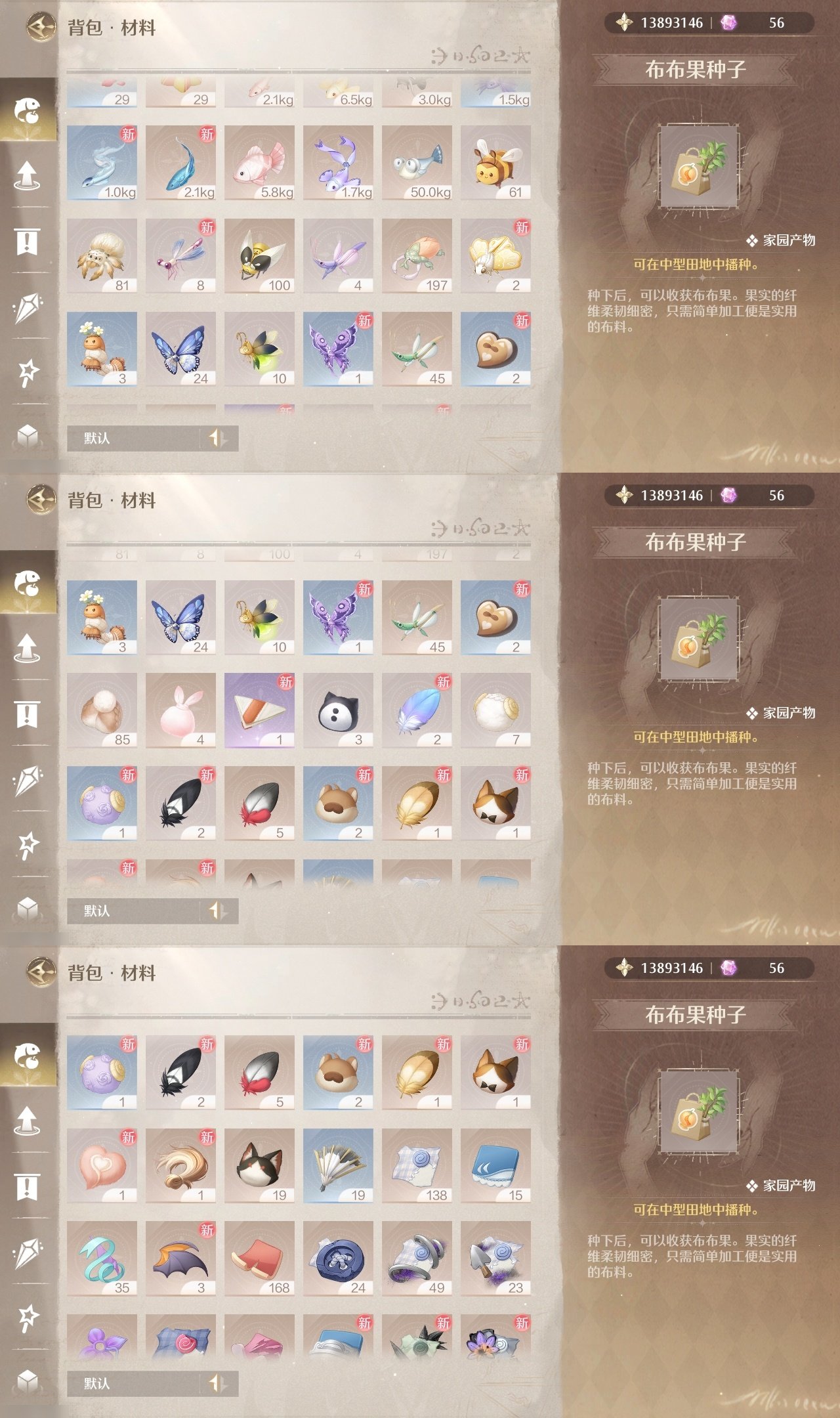Select the bee item with count 61
The width and height of the screenshot is (840, 1418).
495,163
